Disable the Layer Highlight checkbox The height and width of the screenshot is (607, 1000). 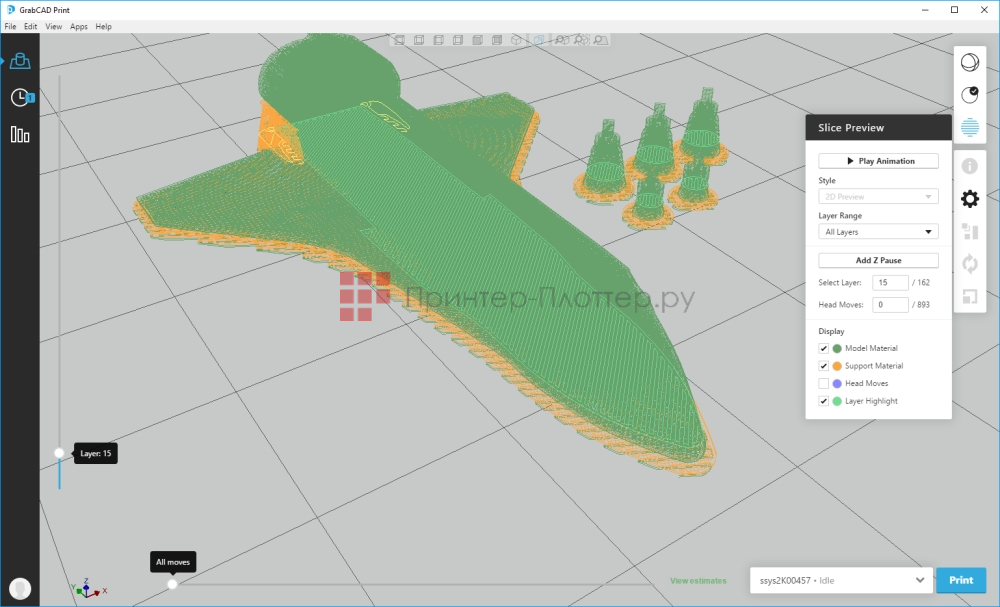[x=824, y=401]
